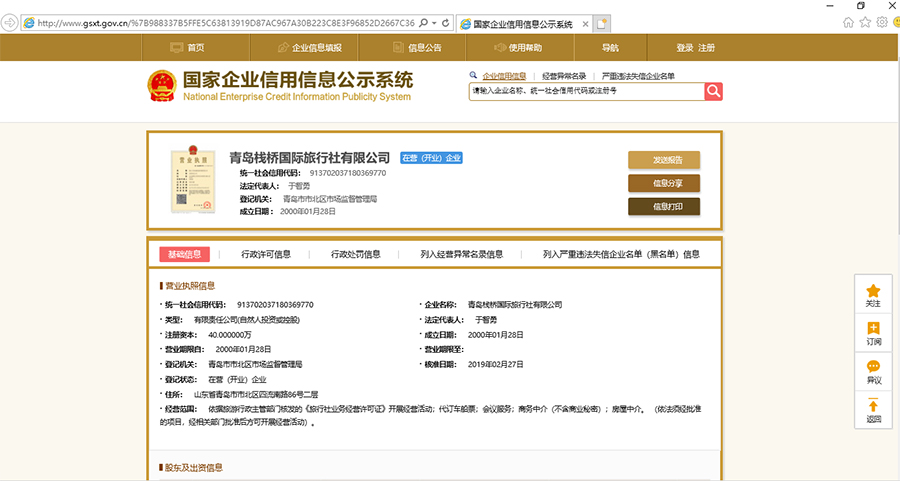Open a new browser tab
This screenshot has height=481, width=900.
point(601,24)
